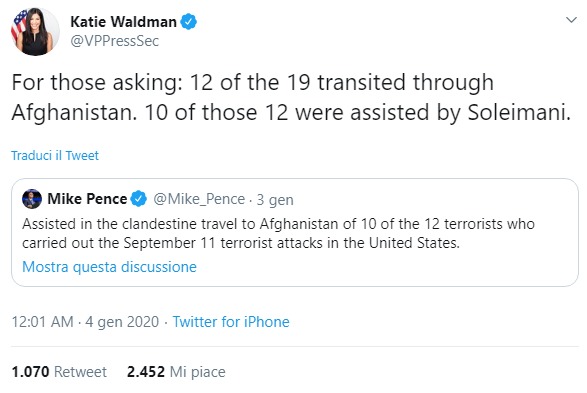Open Katie Waldman's profile picture
587x393 pixels.
35,31
